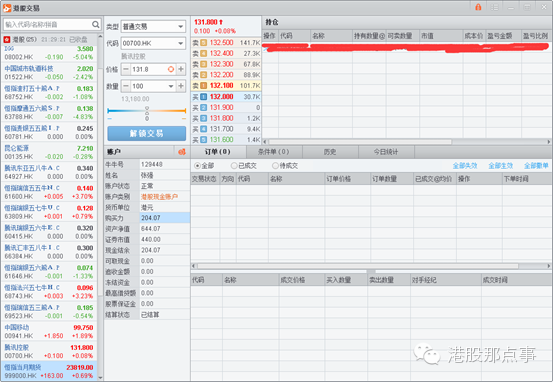Open the 数量 quantity dropdown arrow
The image size is (553, 382).
(x=171, y=86)
